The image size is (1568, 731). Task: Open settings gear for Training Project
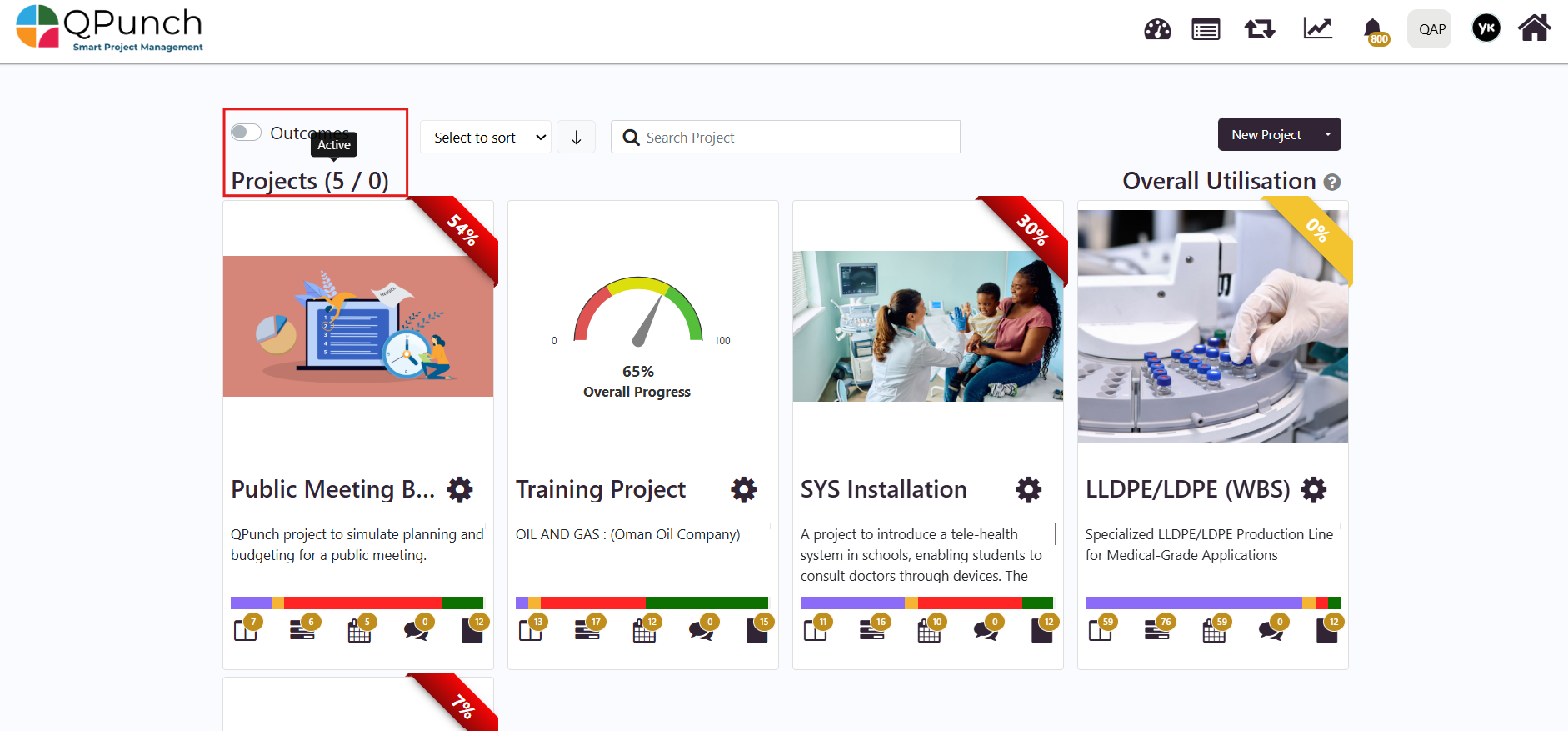click(743, 489)
